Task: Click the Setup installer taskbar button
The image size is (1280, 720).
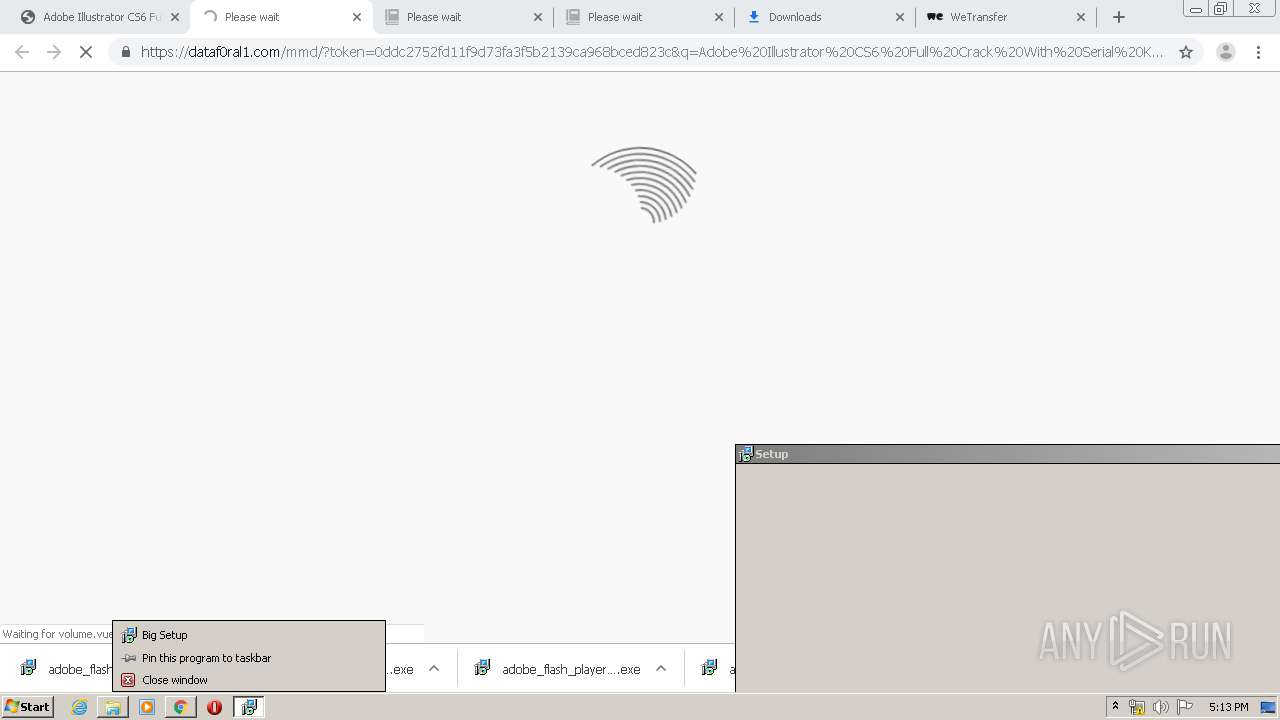Action: (249, 707)
